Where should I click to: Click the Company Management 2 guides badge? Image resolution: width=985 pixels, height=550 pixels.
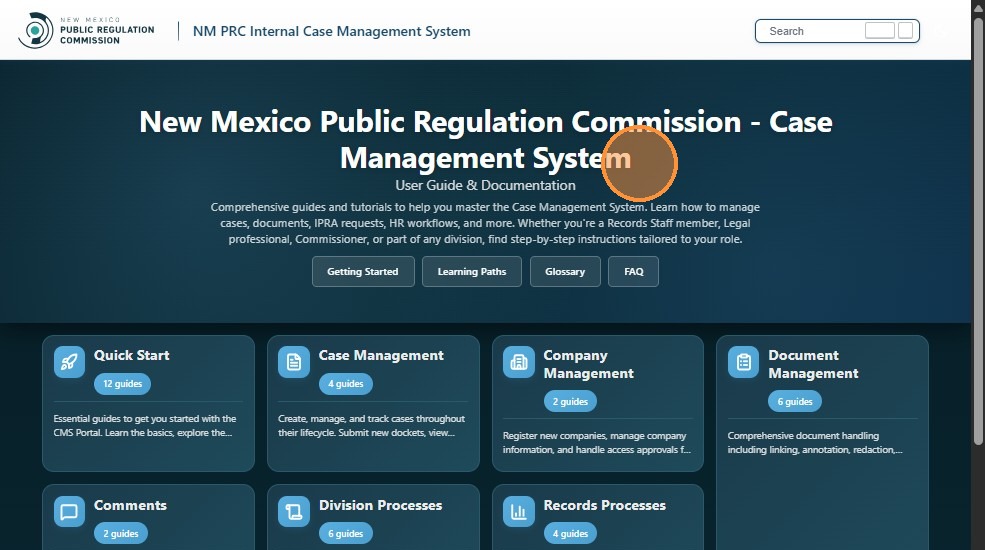(570, 401)
